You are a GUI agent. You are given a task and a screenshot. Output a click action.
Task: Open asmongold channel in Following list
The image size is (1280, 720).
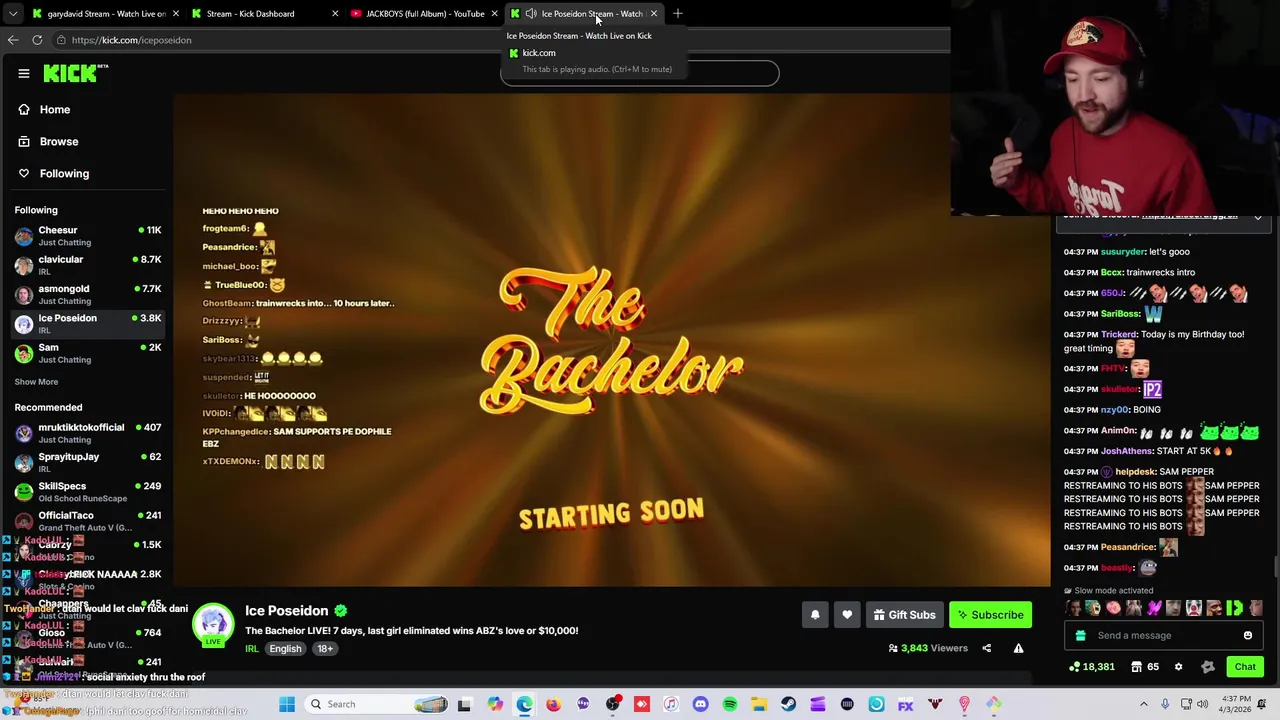pos(88,294)
